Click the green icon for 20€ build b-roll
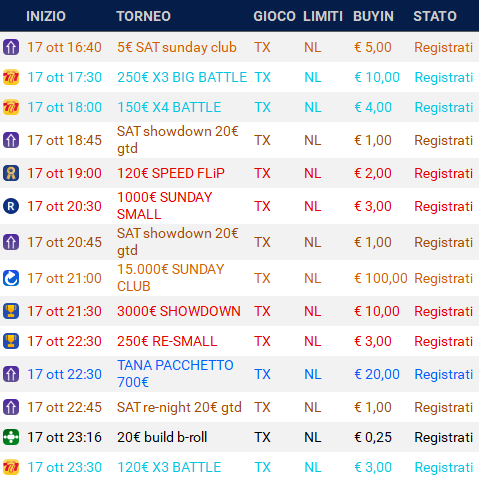479x481 pixels. click(x=11, y=437)
